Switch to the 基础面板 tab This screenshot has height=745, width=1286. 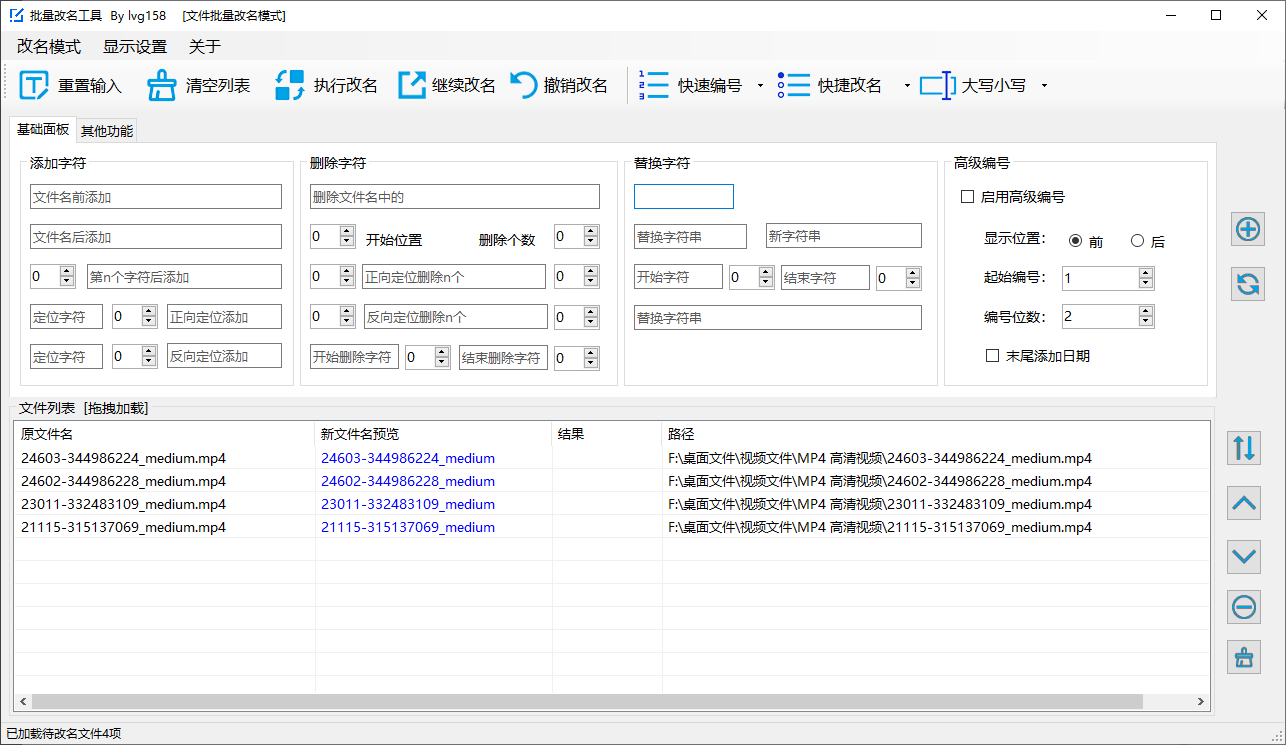(x=43, y=129)
